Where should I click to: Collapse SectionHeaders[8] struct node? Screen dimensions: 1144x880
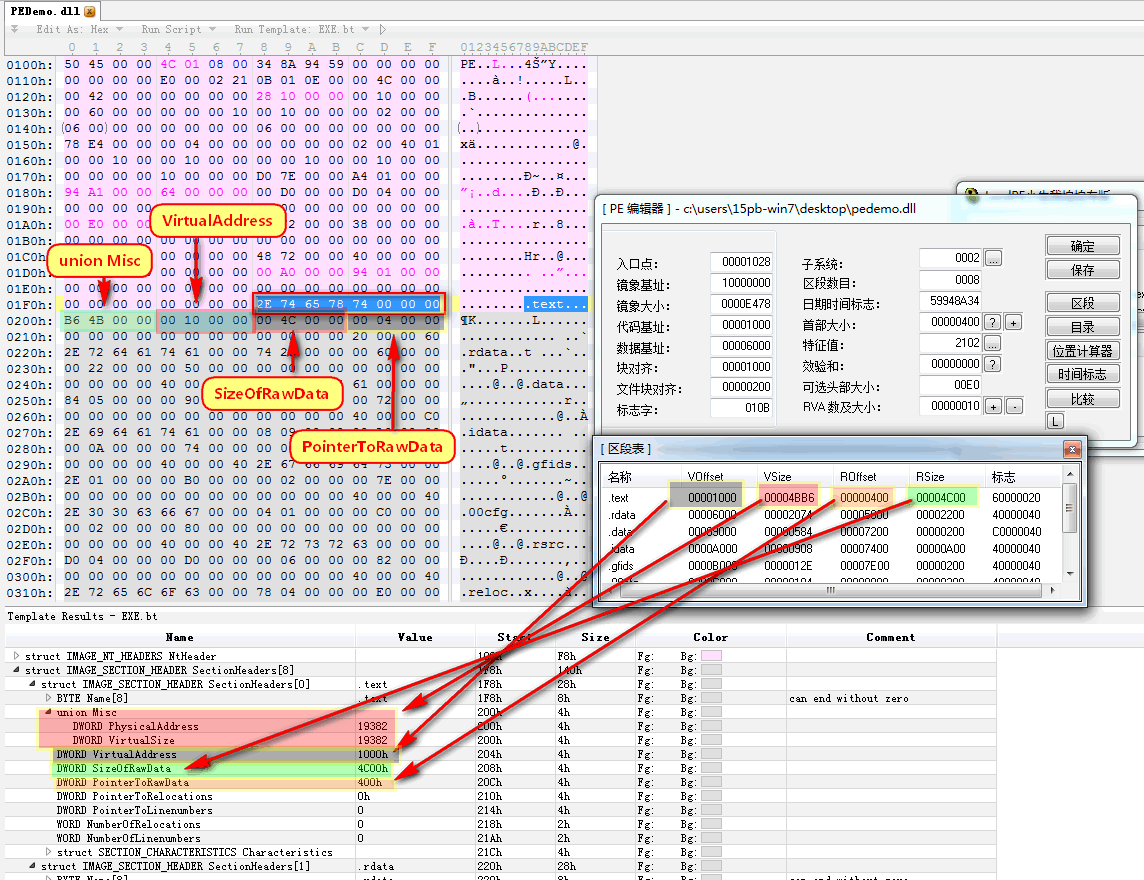(x=16, y=670)
